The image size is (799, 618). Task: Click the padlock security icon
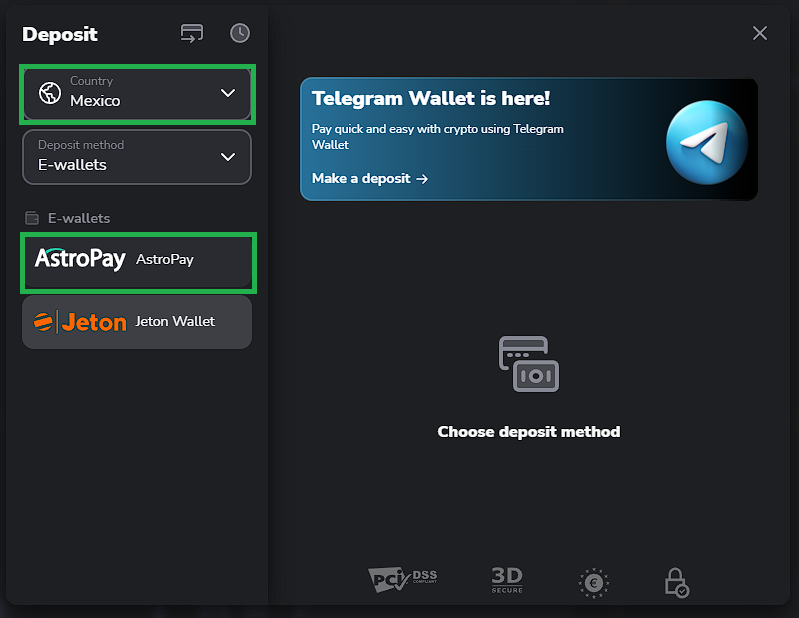(677, 582)
